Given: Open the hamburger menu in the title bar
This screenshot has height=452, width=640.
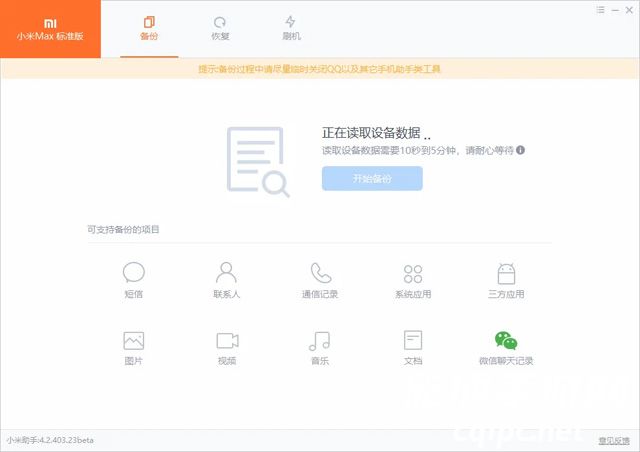Looking at the screenshot, I should [600, 9].
